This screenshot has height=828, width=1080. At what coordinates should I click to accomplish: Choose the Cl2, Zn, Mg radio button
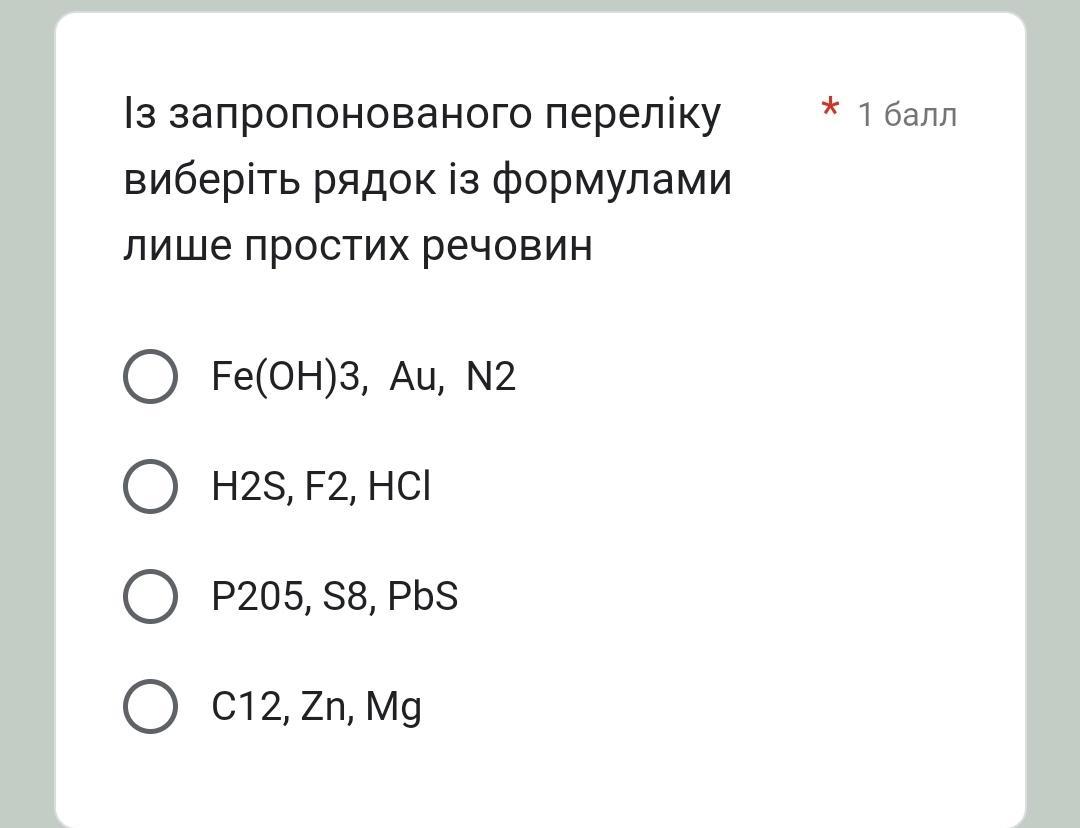(x=151, y=706)
